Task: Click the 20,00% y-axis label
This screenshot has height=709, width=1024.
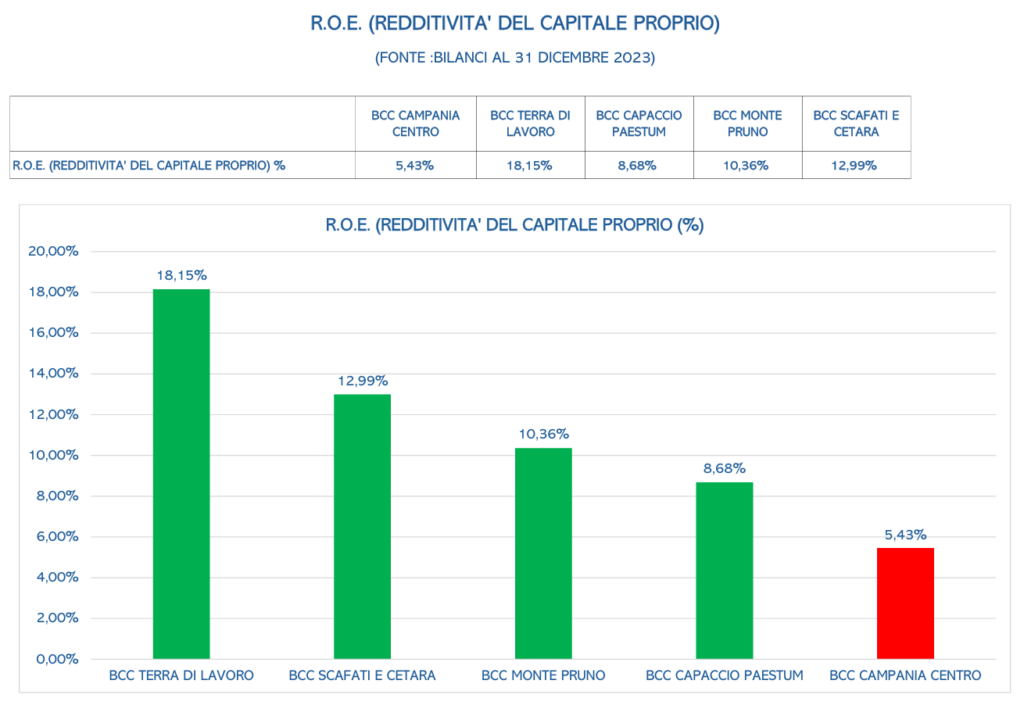Action: coord(53,251)
